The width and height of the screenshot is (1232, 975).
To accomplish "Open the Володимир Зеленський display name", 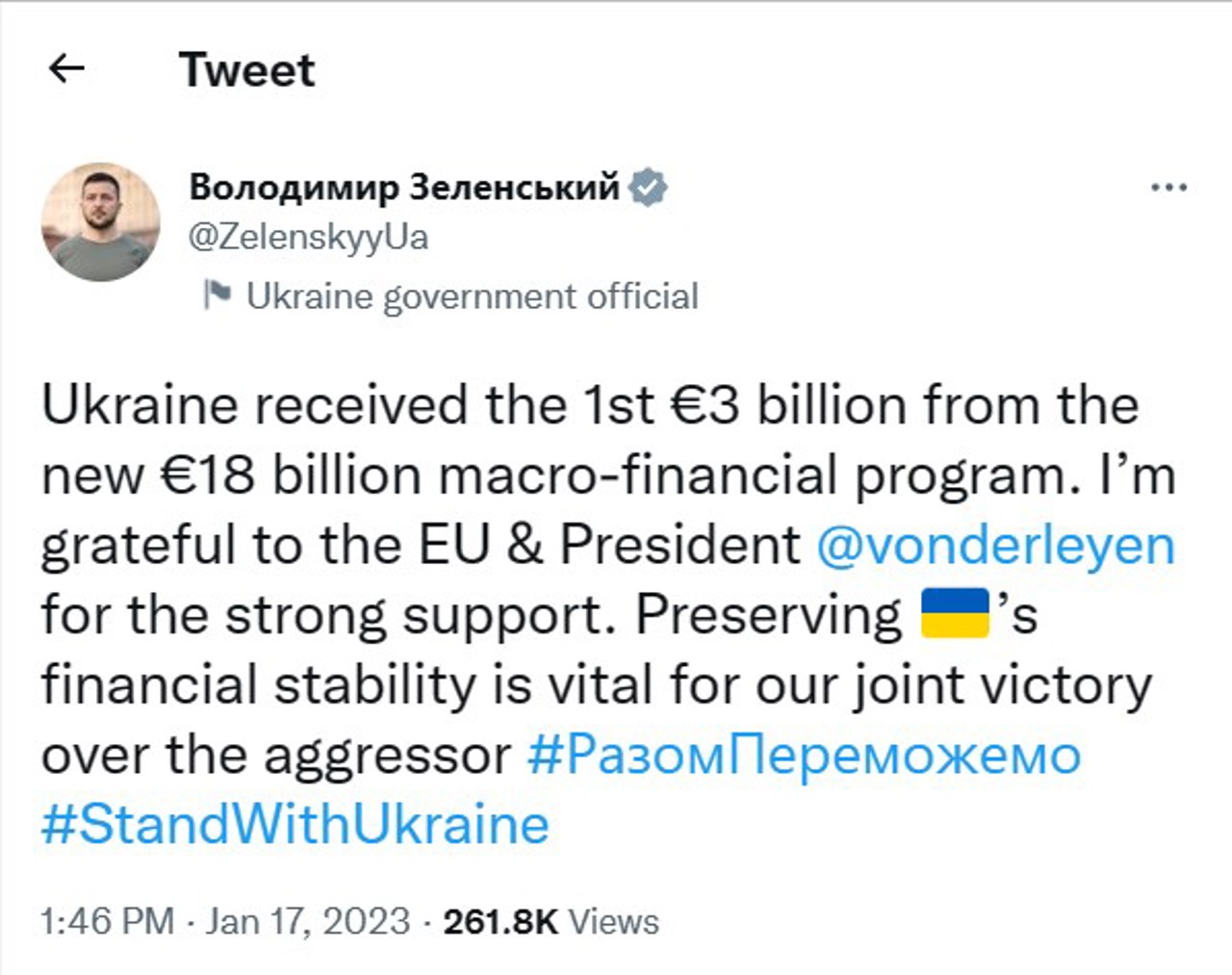I will (x=404, y=187).
